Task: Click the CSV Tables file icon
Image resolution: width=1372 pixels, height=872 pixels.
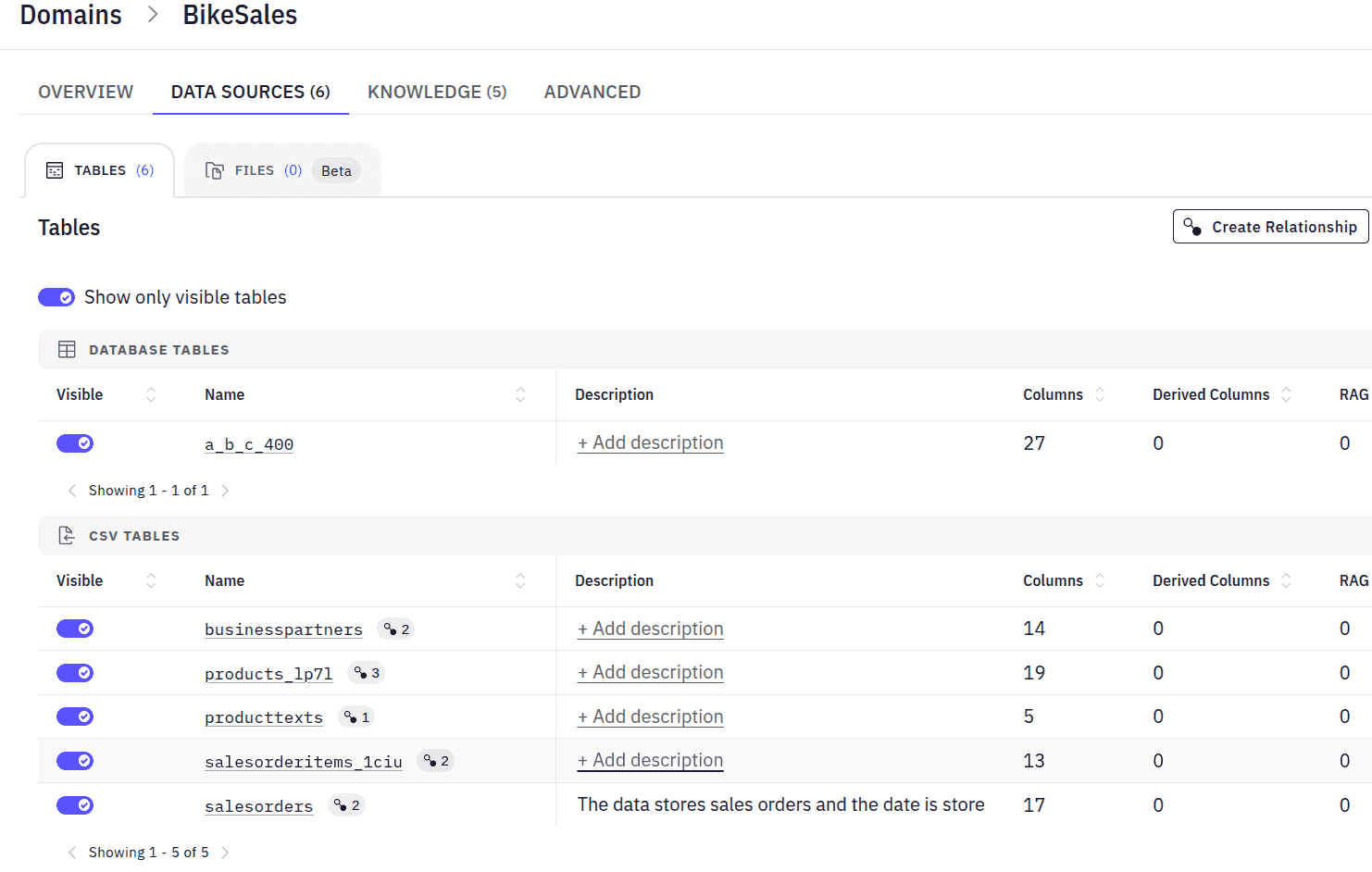Action: tap(66, 535)
